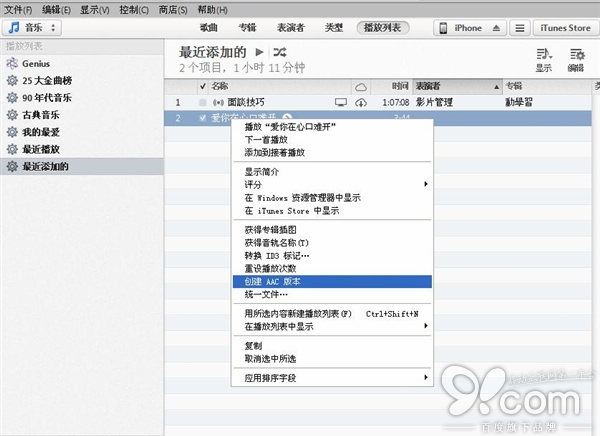Eject the iPhone using eject icon
This screenshot has height=436, width=600.
point(496,28)
